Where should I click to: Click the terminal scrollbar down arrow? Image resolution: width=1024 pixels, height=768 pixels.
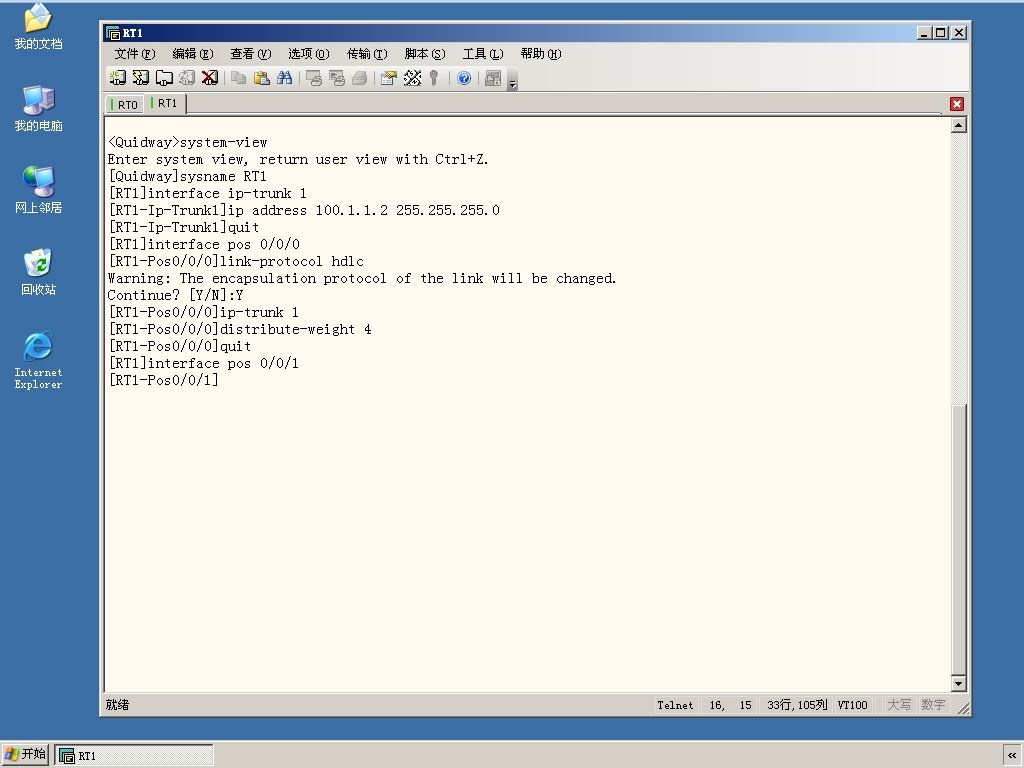(x=958, y=684)
